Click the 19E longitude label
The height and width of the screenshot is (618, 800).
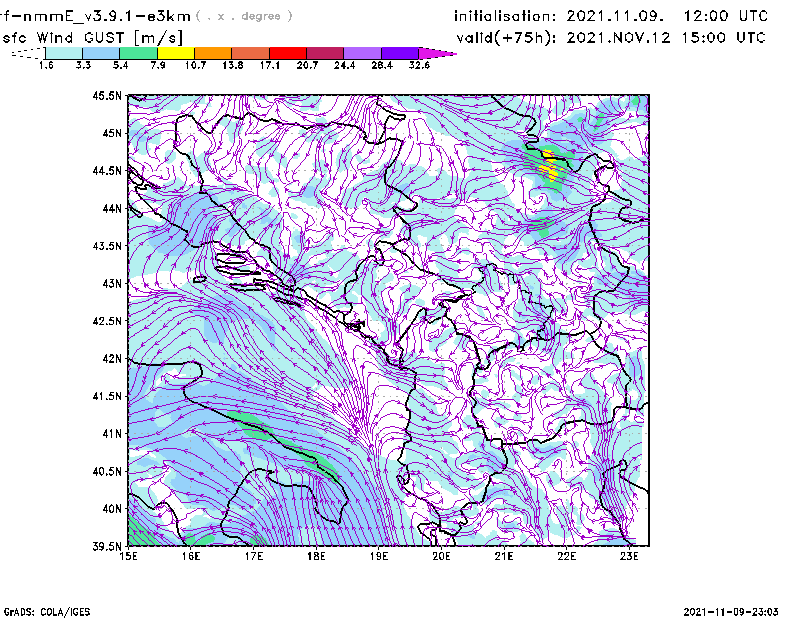pyautogui.click(x=379, y=556)
